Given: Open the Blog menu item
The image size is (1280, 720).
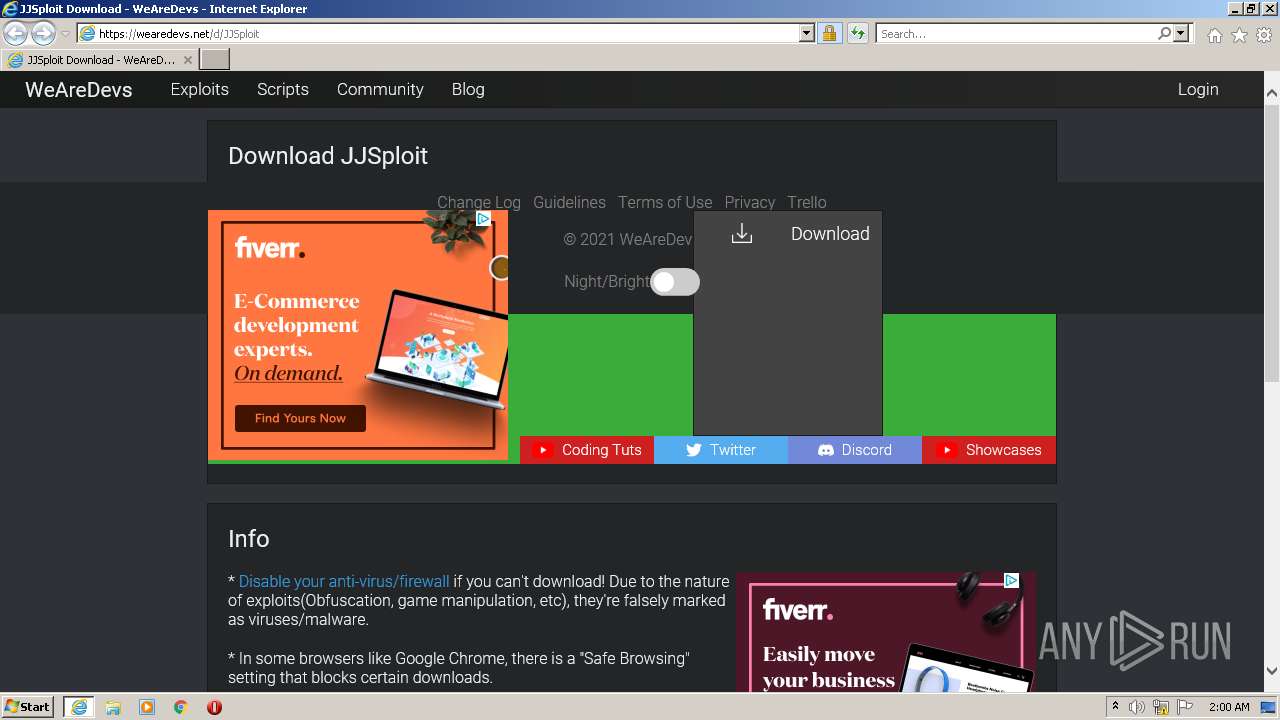Looking at the screenshot, I should [x=468, y=89].
